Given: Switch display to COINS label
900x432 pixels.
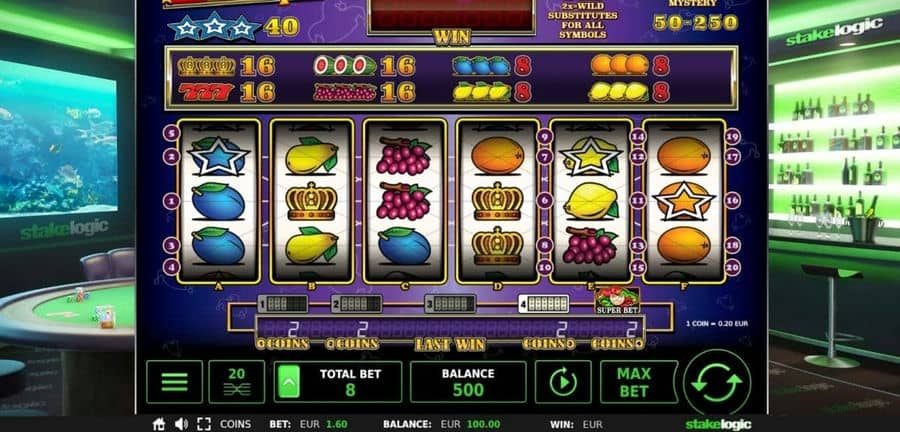Looking at the screenshot, I should pyautogui.click(x=235, y=425).
